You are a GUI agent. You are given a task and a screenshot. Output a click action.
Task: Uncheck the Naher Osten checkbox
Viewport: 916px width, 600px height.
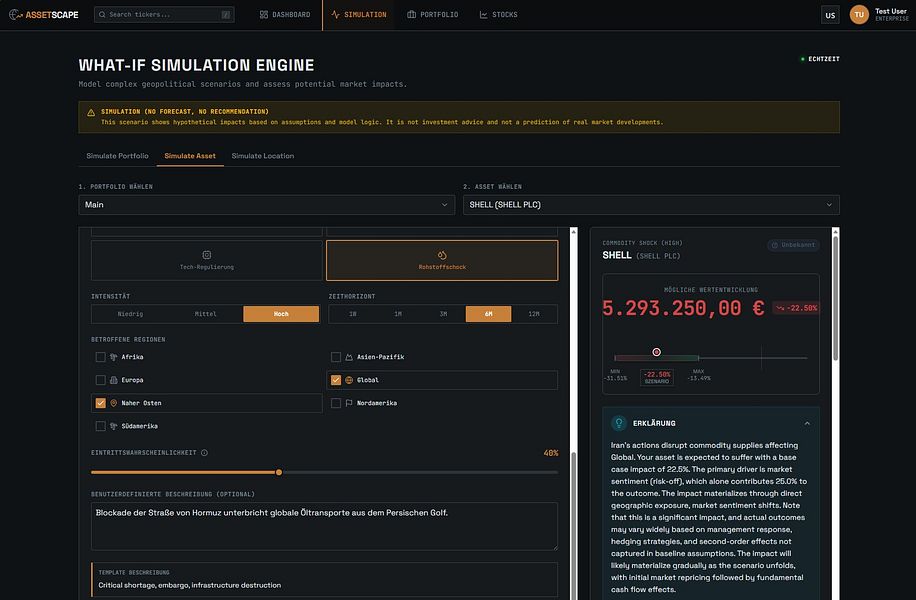click(x=100, y=403)
